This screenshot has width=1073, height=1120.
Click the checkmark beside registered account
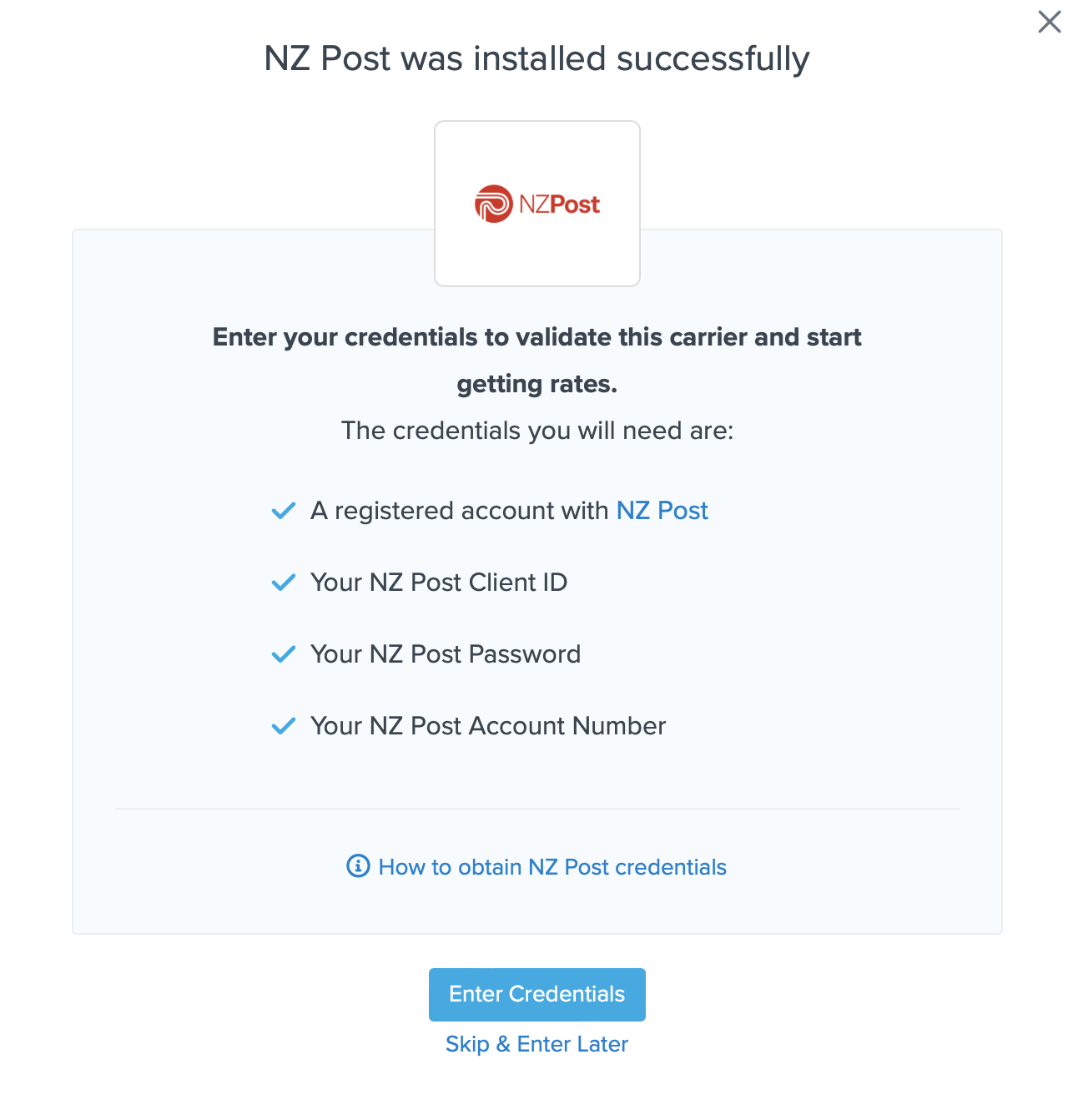click(x=284, y=511)
